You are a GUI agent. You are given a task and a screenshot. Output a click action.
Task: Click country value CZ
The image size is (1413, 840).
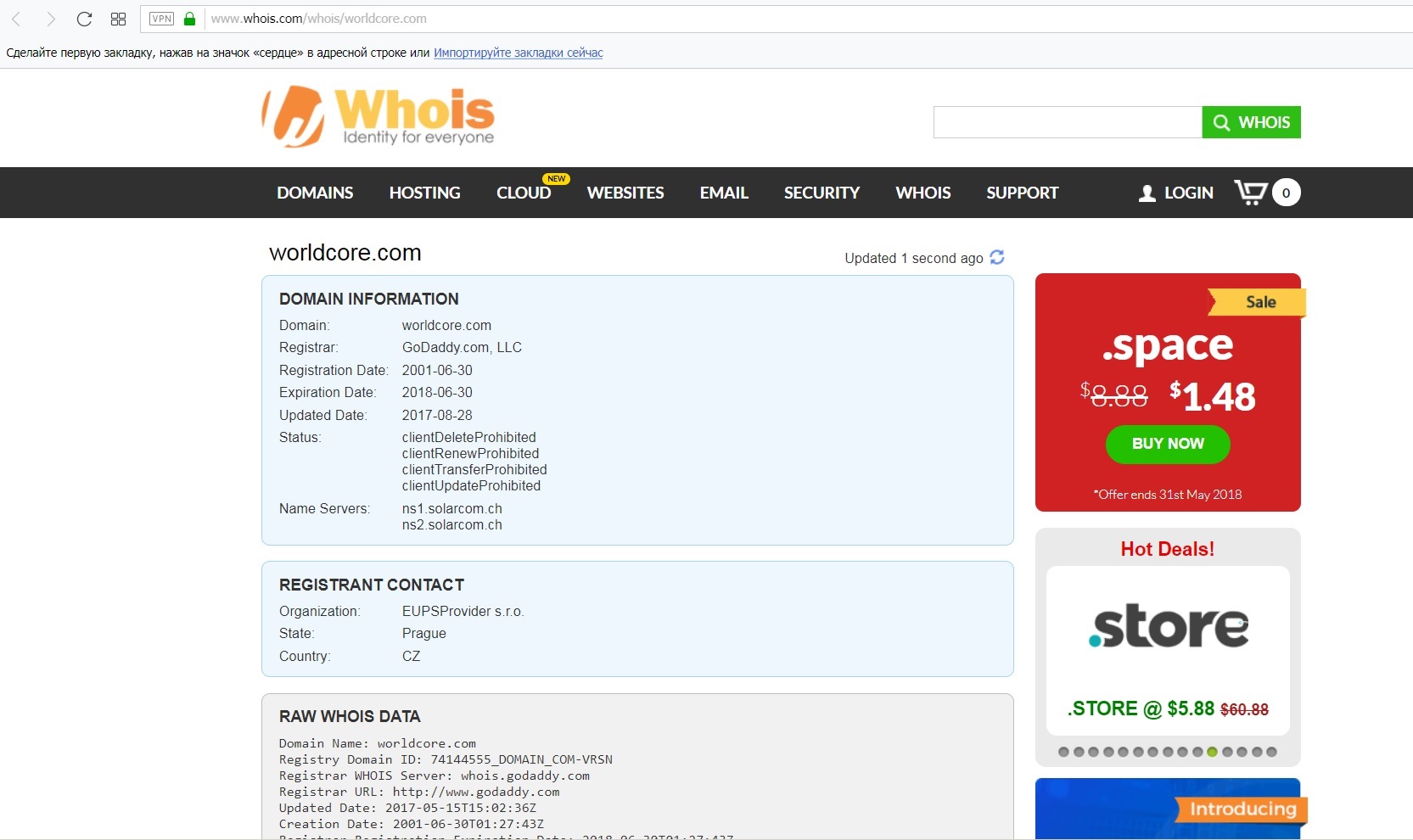(412, 656)
